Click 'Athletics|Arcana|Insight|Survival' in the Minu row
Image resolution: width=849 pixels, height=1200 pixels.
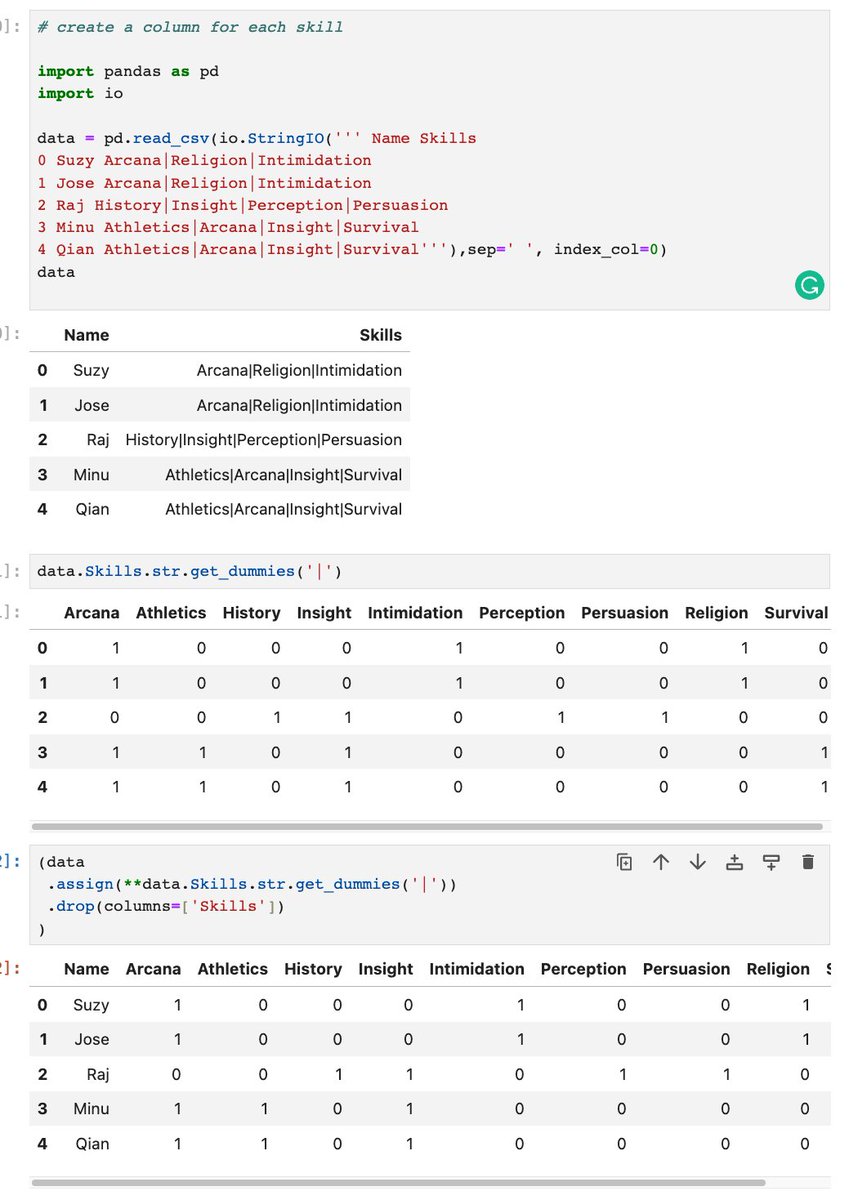point(283,475)
